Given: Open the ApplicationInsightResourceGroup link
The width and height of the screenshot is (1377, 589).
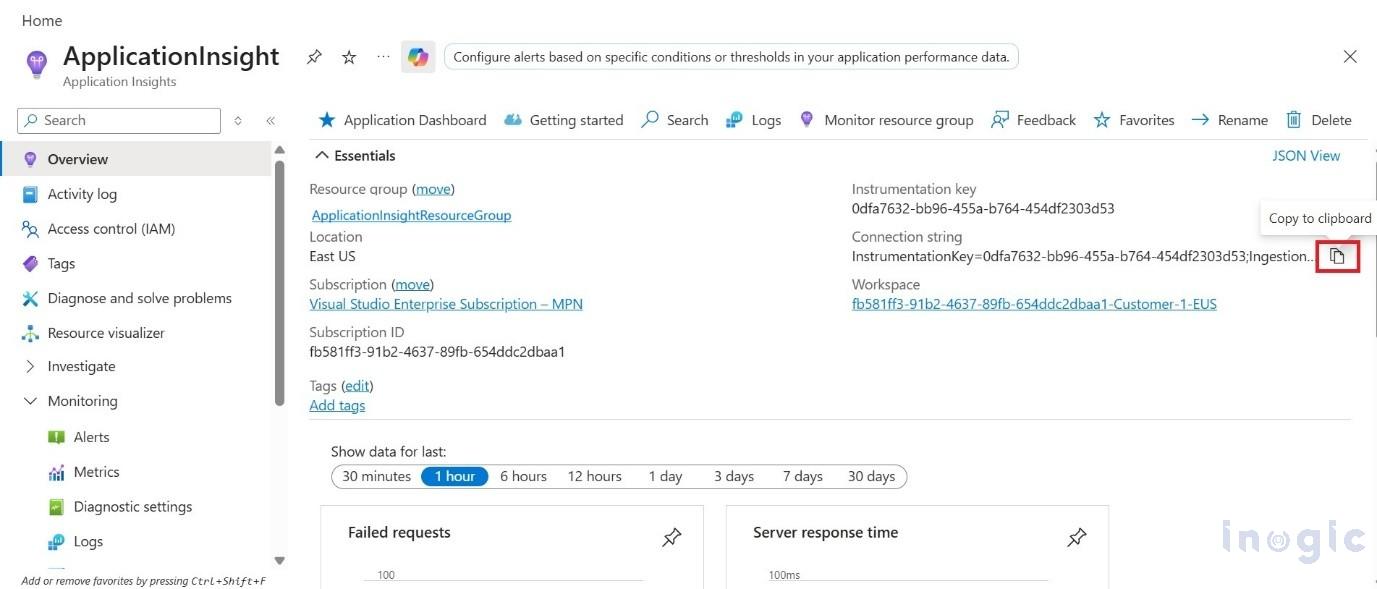Looking at the screenshot, I should tap(411, 215).
